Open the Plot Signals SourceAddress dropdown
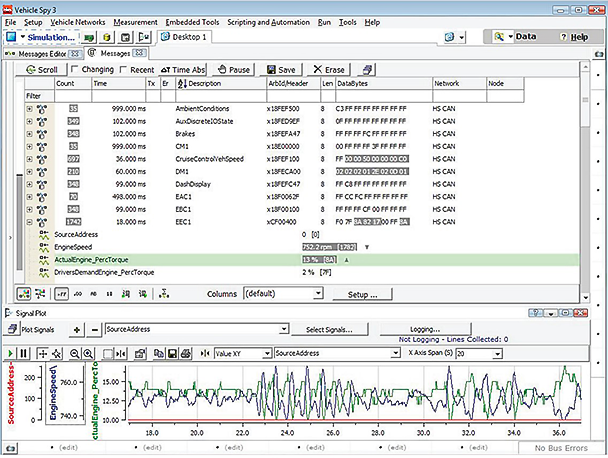The height and width of the screenshot is (458, 608). pos(284,329)
